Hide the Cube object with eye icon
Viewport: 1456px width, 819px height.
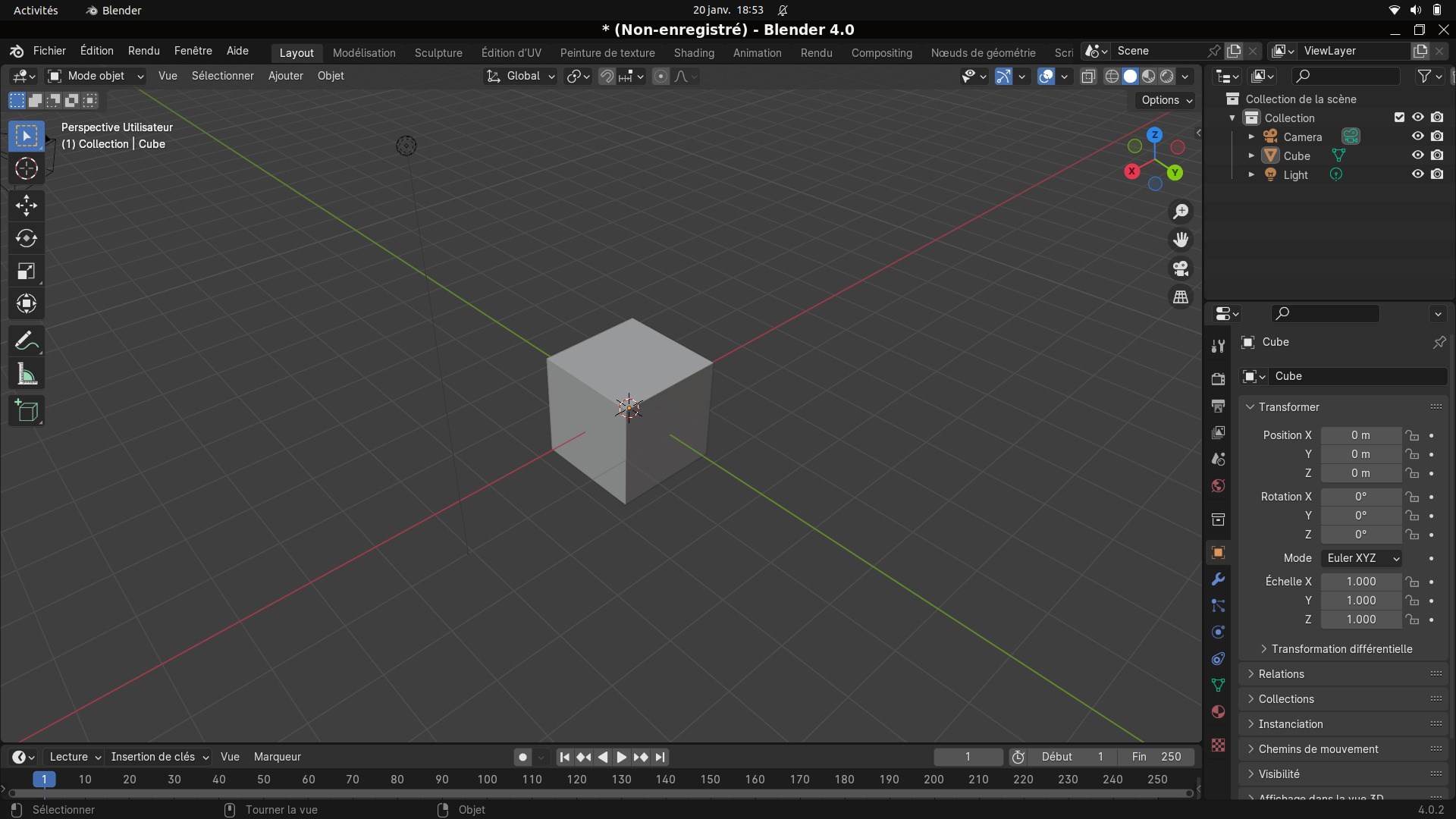1417,155
